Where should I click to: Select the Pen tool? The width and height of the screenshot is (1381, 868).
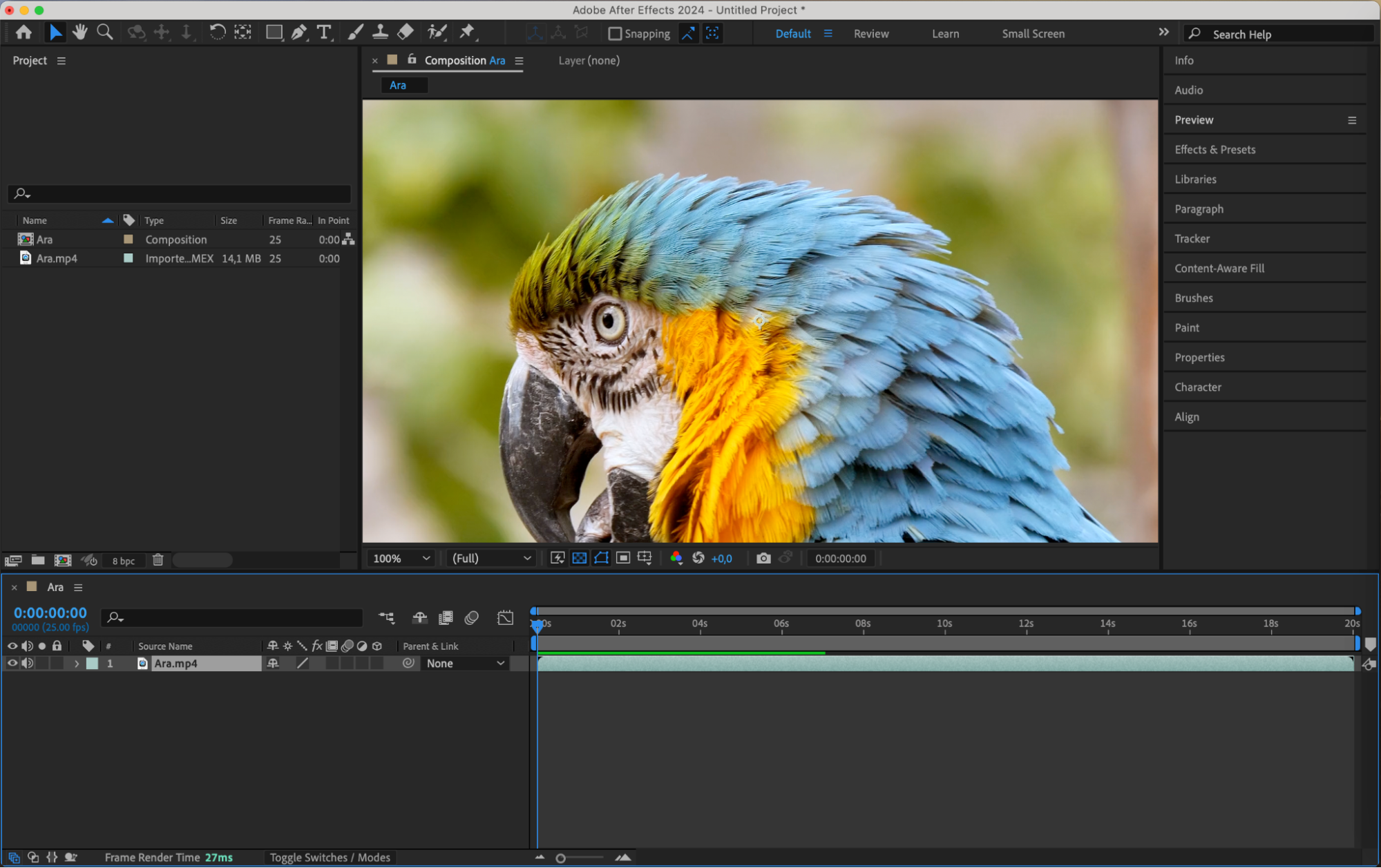[x=299, y=32]
